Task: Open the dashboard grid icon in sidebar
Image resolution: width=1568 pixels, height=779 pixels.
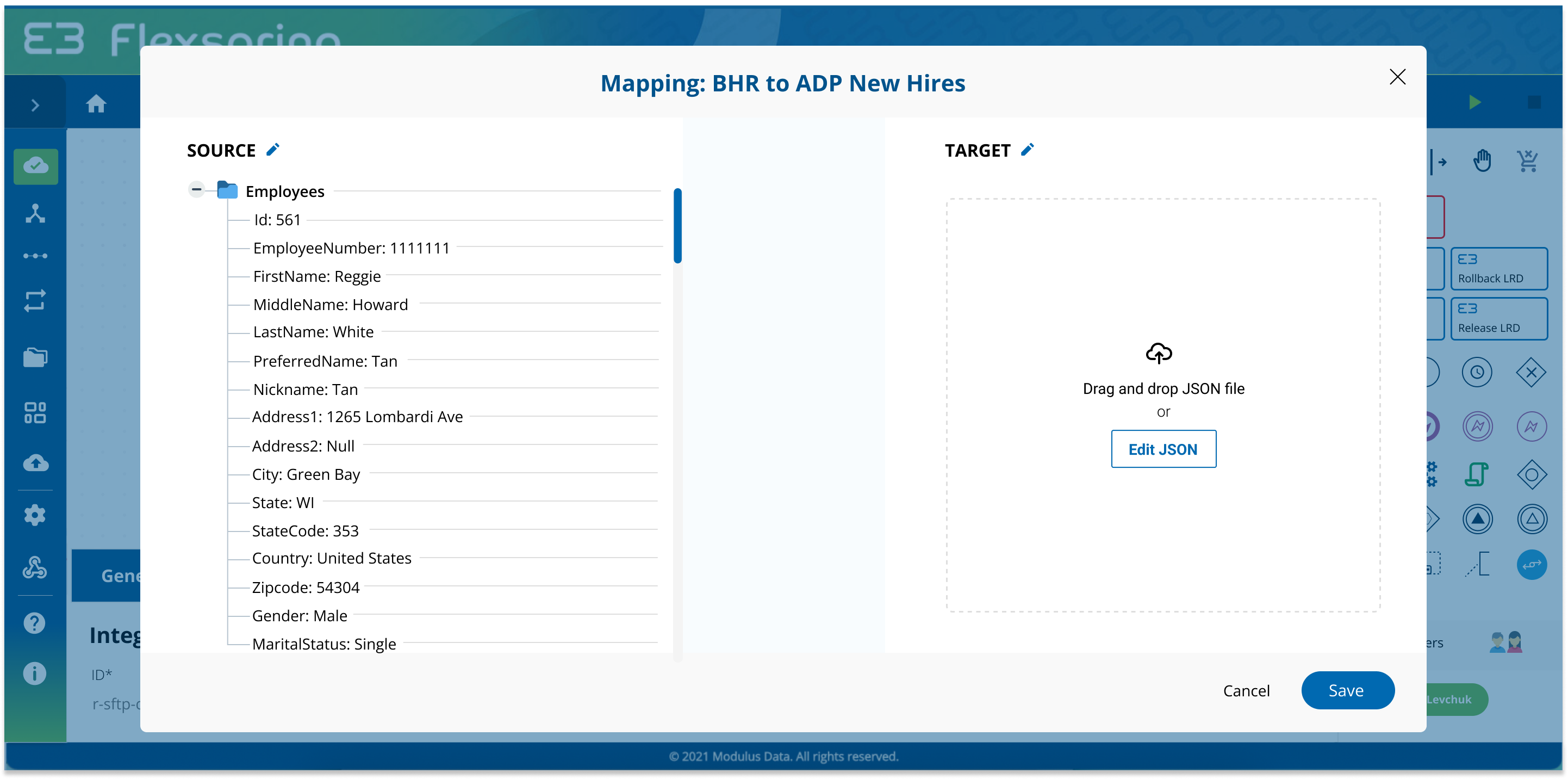Action: (x=35, y=412)
